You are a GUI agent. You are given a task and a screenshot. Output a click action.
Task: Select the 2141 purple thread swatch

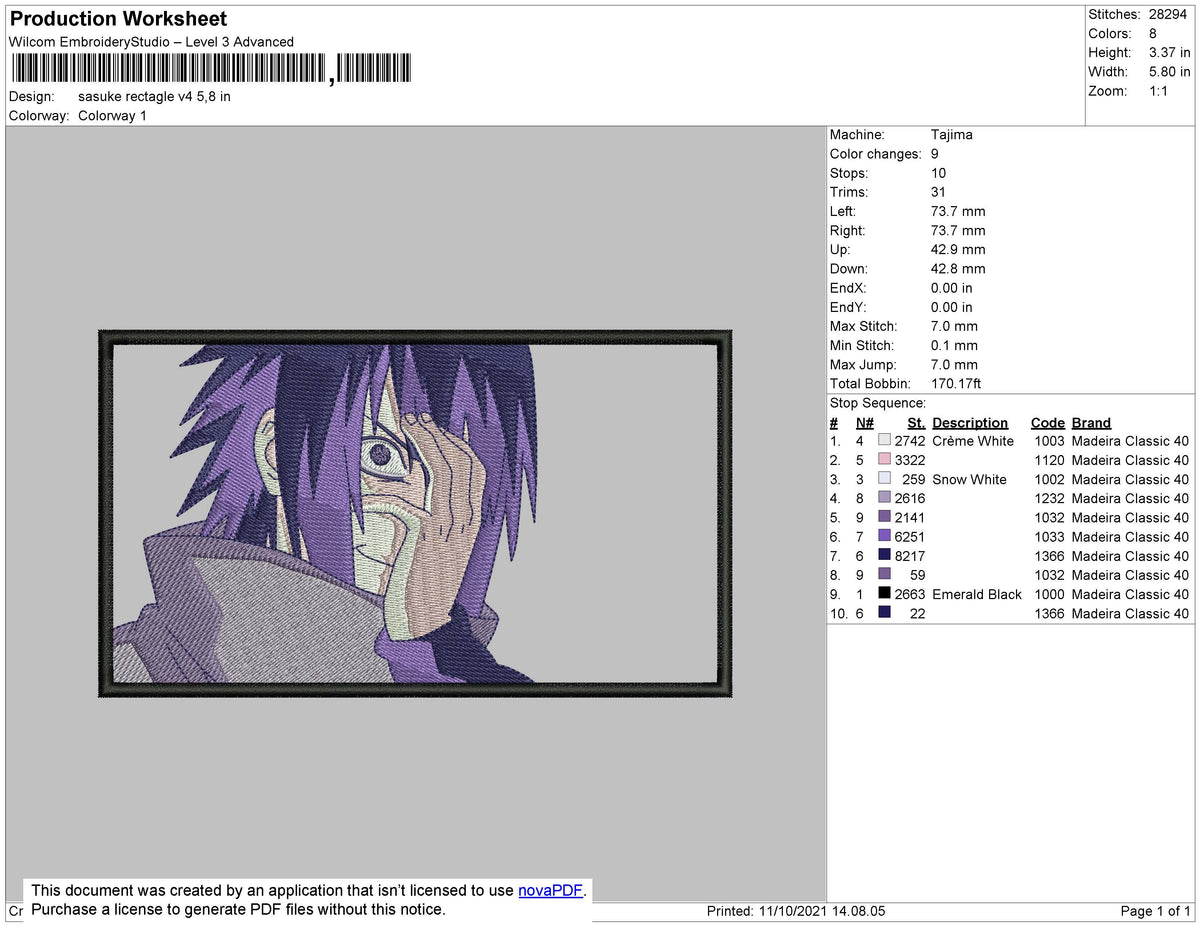[x=886, y=517]
